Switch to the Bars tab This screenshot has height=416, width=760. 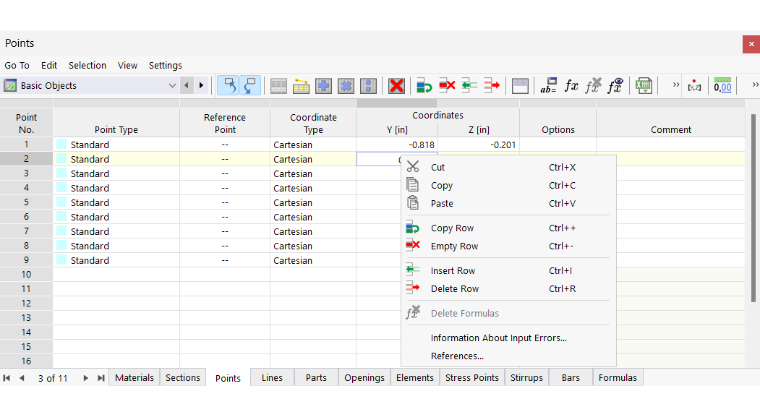(570, 378)
